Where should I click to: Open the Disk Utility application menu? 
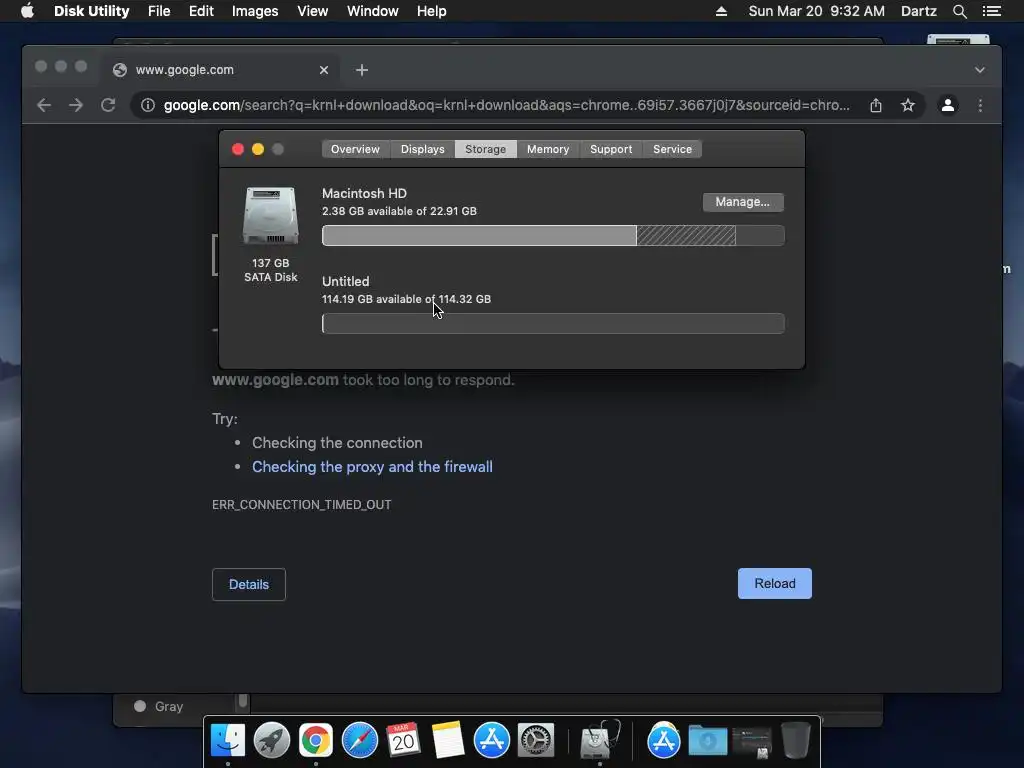[91, 11]
